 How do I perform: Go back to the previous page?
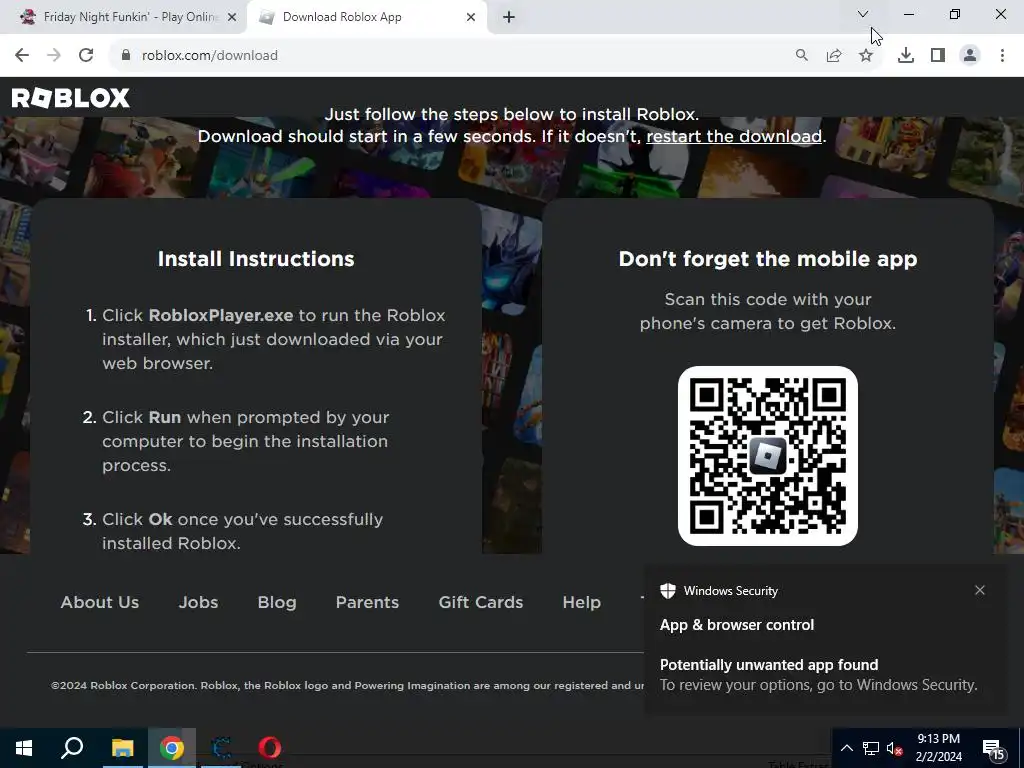[x=22, y=56]
